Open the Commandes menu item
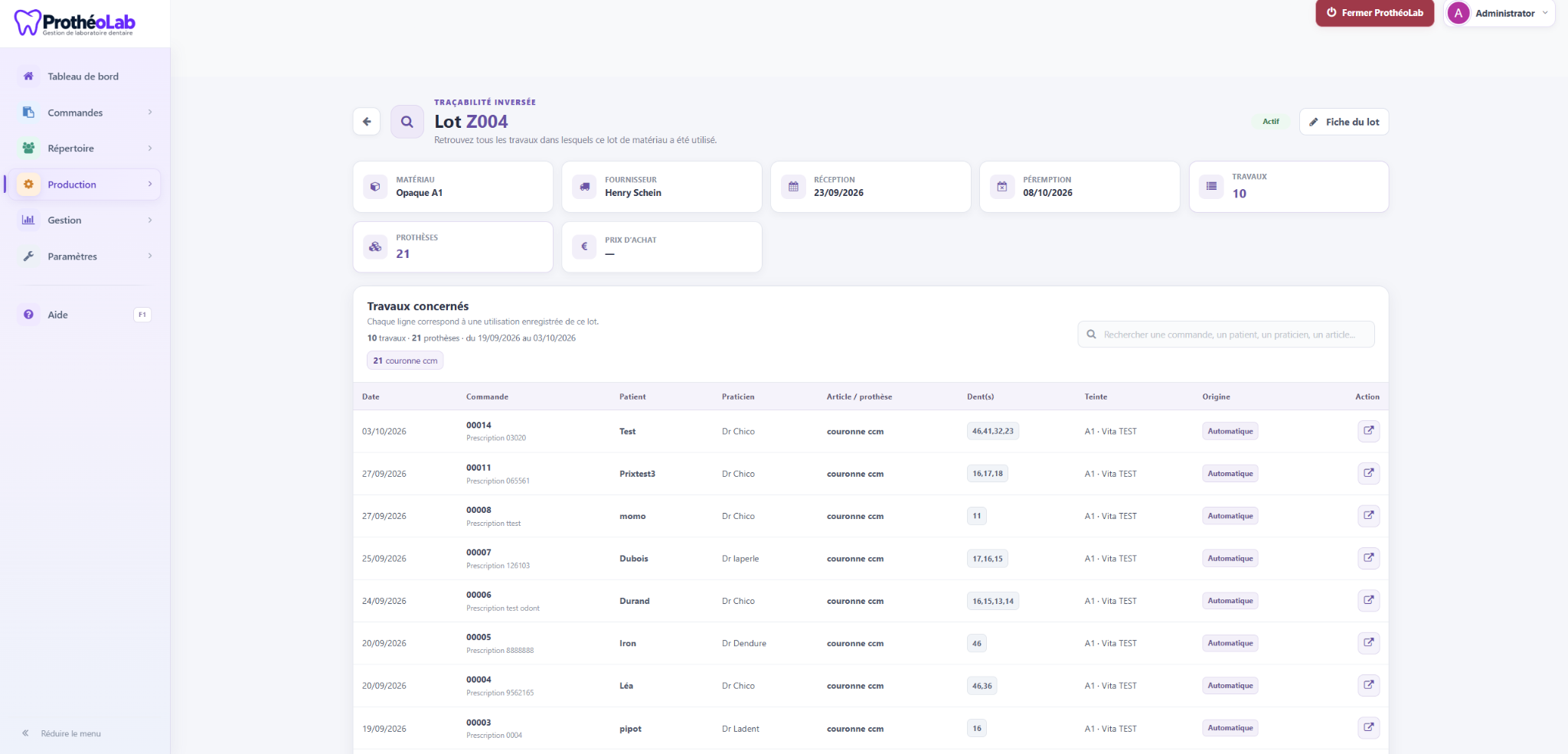Viewport: 1568px width, 754px height. point(84,113)
